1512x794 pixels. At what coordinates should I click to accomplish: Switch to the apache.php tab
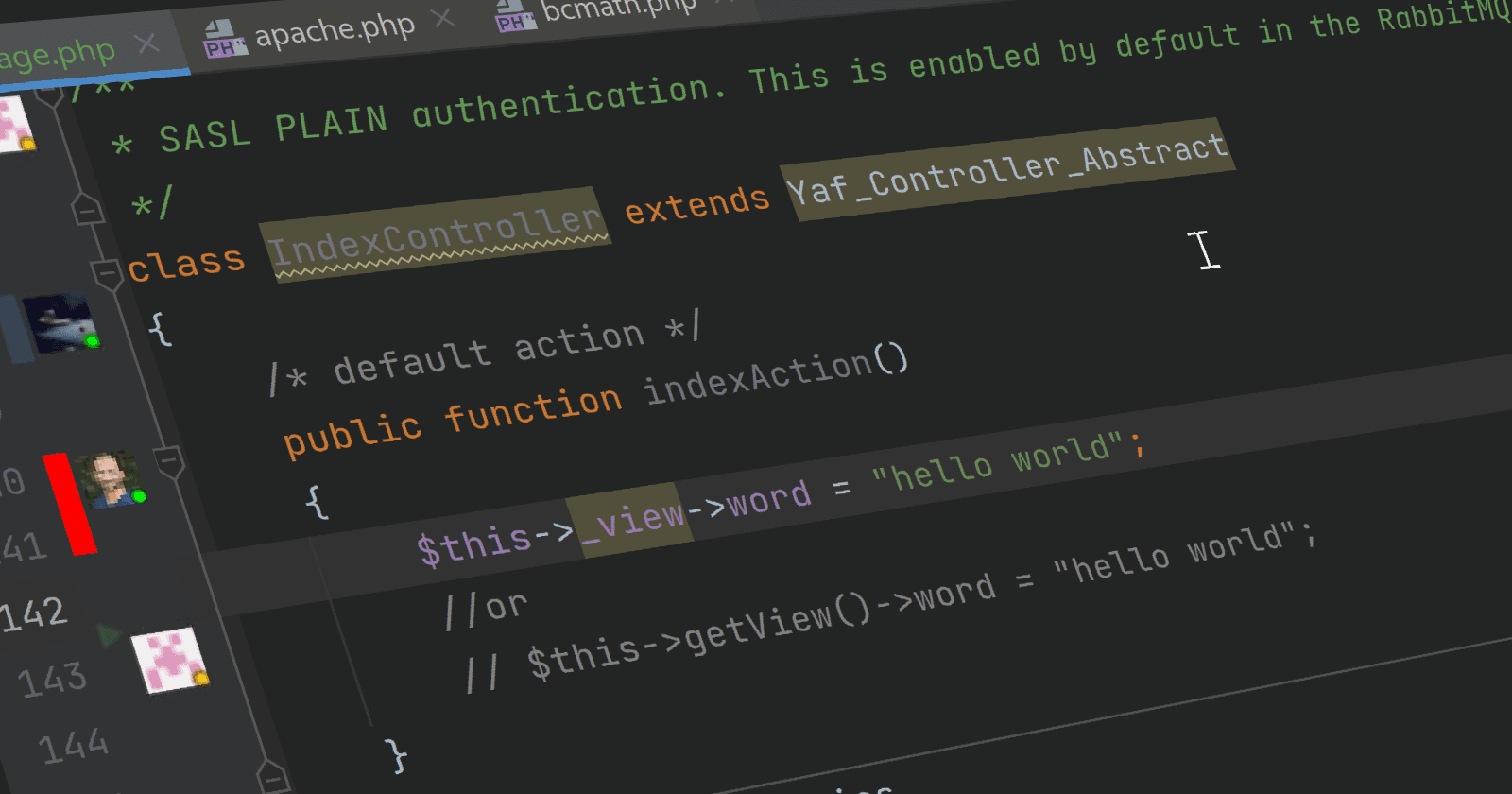(334, 29)
